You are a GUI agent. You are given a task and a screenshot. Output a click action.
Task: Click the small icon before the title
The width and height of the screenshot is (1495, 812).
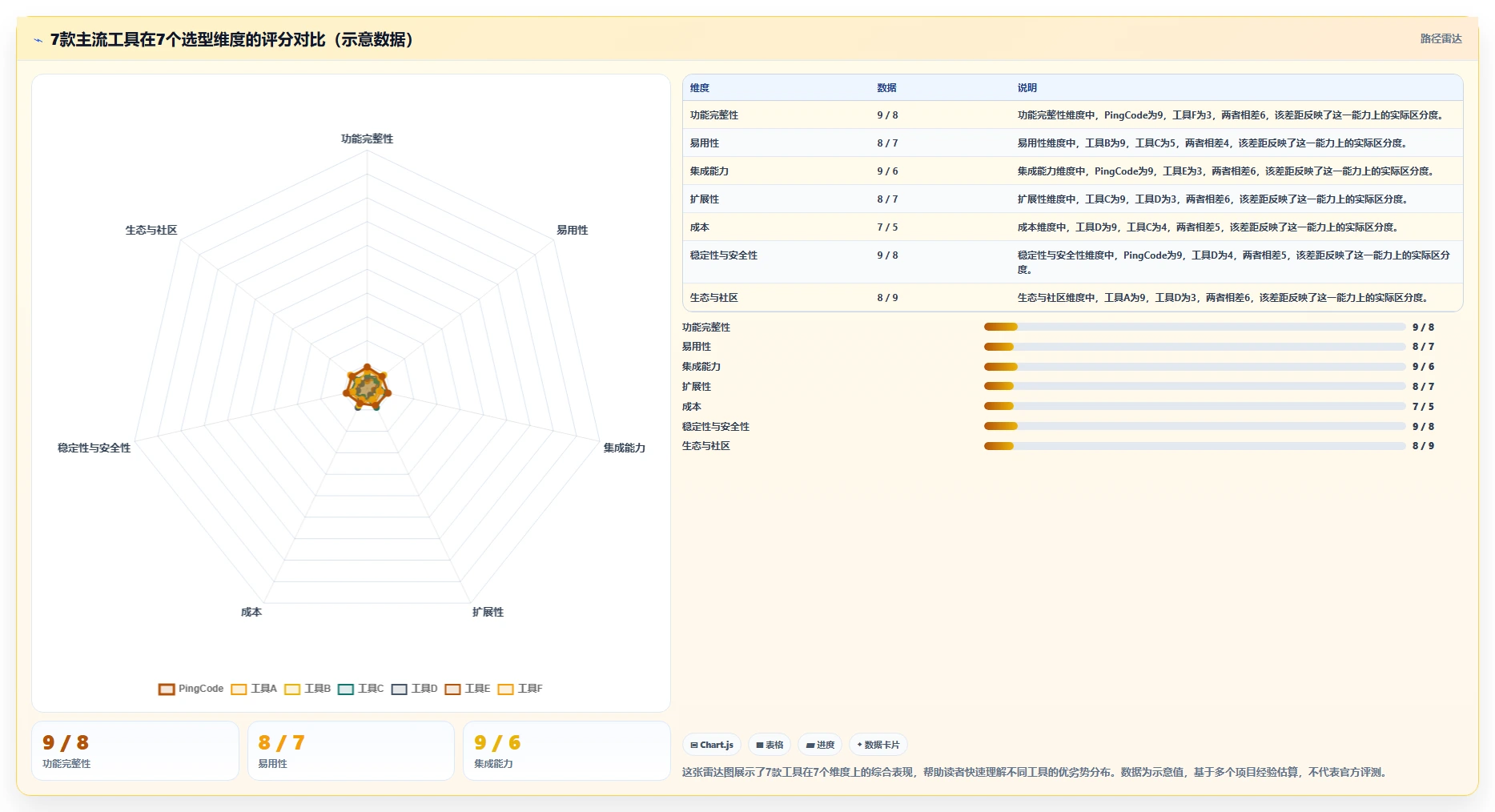[38, 40]
